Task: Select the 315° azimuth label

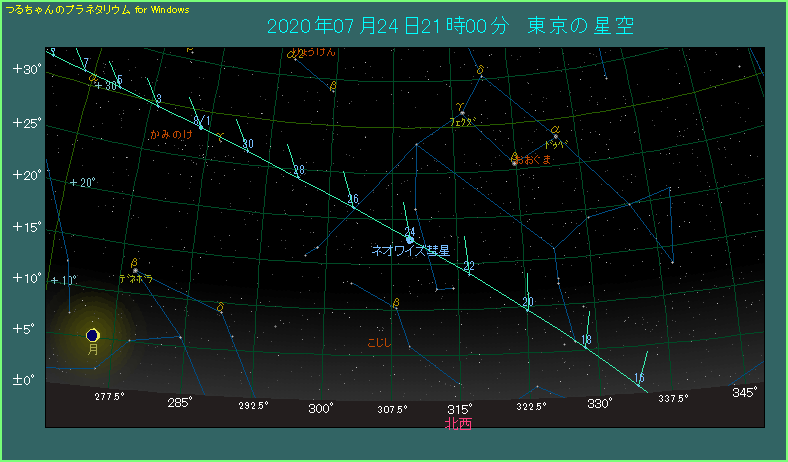Action: [x=459, y=409]
